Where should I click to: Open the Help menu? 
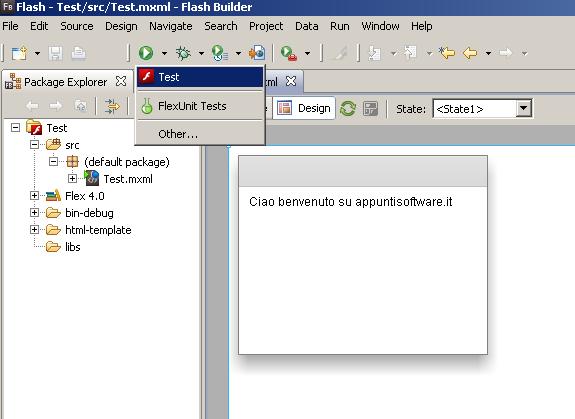422,26
